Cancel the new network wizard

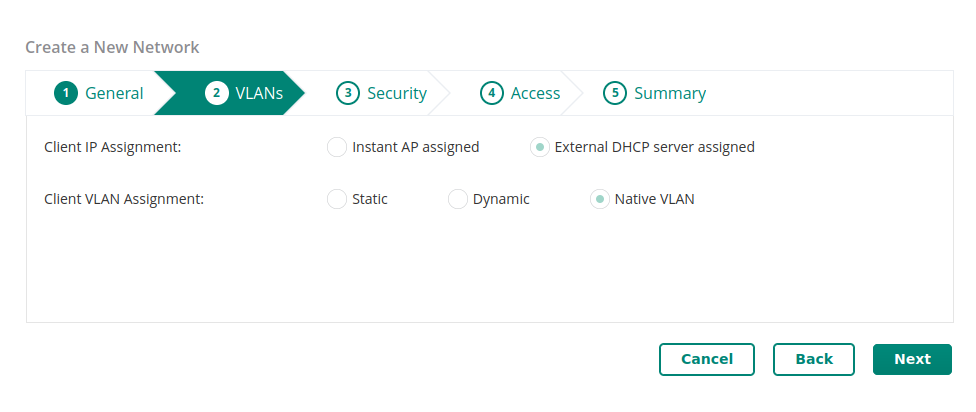(706, 359)
